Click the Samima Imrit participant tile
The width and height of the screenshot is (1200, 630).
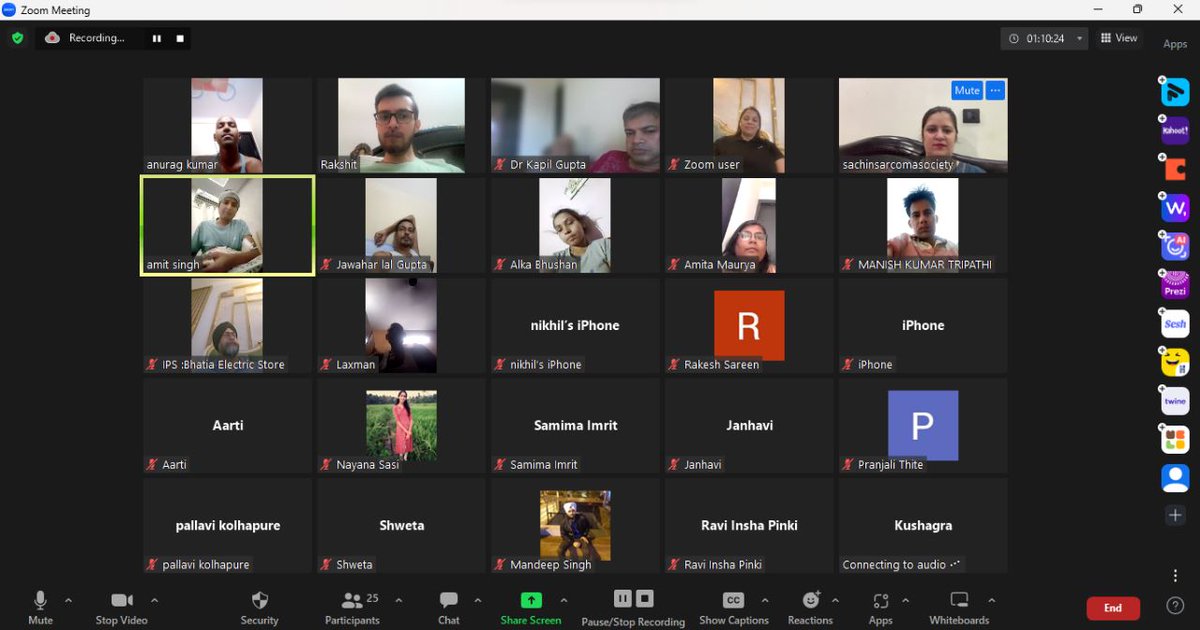click(x=575, y=425)
